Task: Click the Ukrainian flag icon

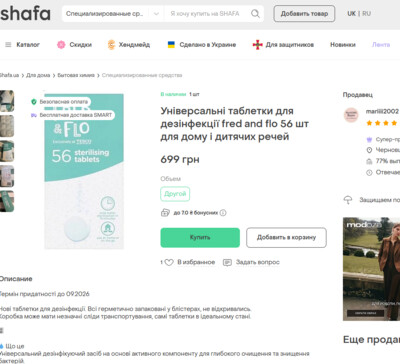Action: coord(171,45)
